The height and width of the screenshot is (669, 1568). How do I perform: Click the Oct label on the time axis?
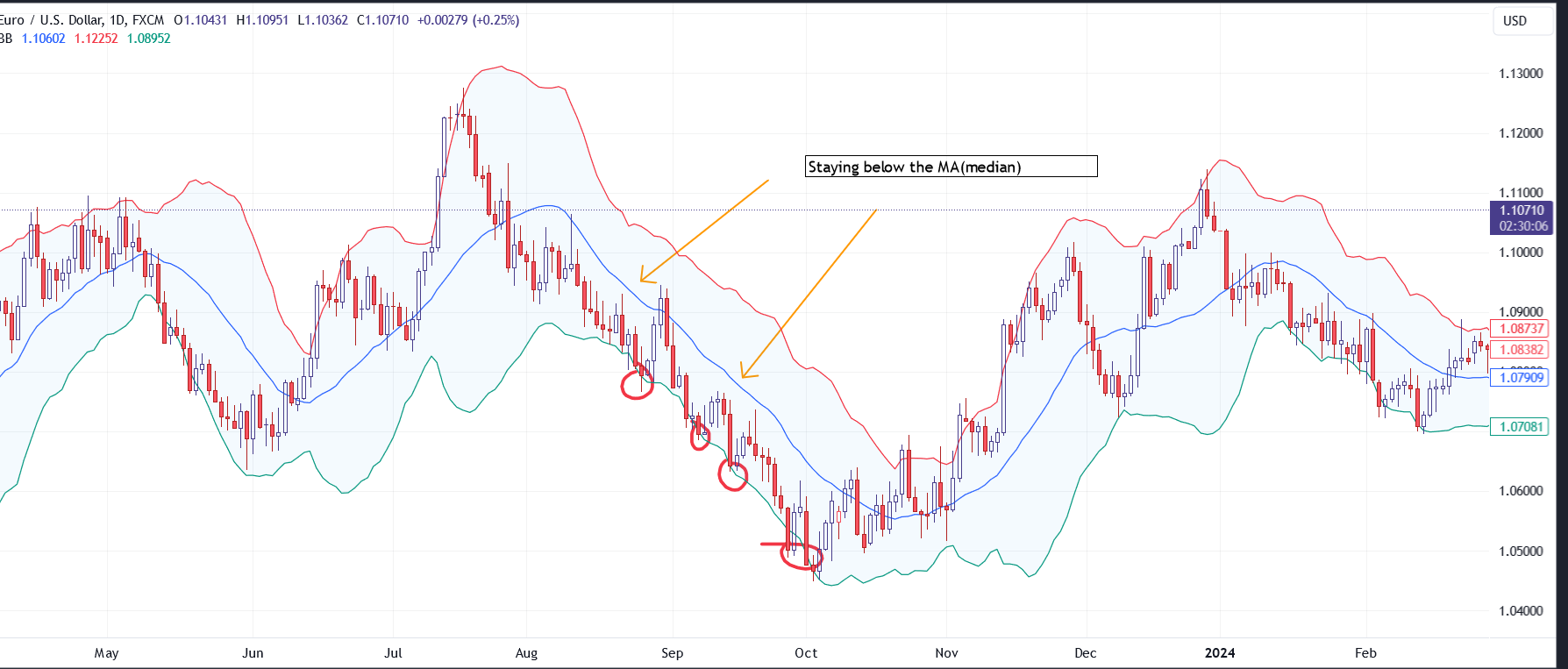coord(805,653)
